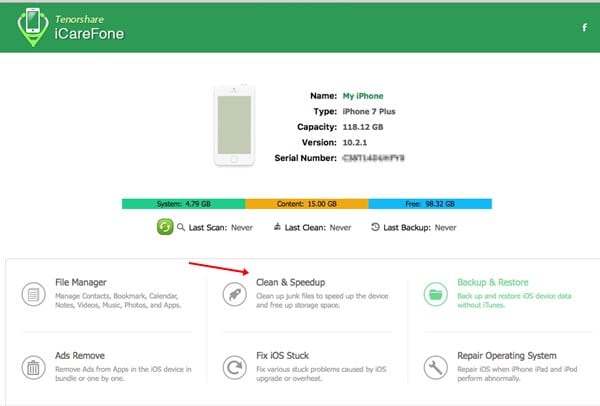Click the Name: label

coord(324,96)
